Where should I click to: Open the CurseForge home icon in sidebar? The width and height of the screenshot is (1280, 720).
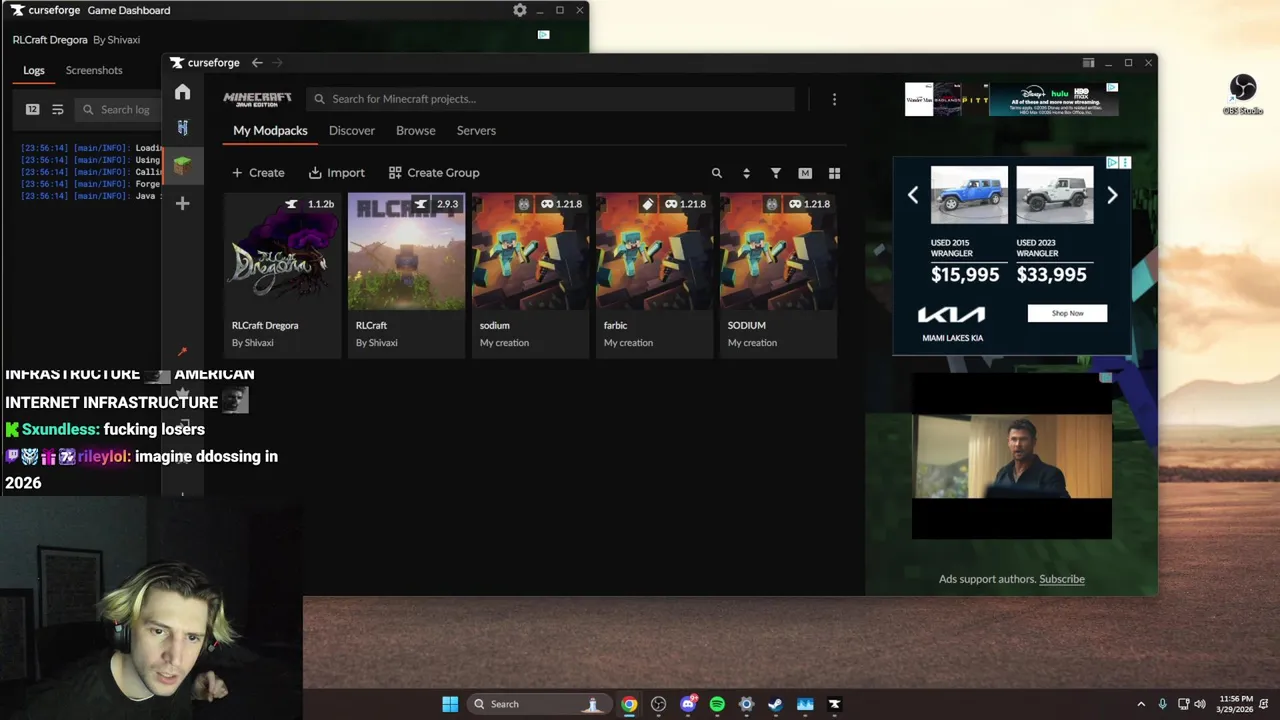(x=182, y=92)
